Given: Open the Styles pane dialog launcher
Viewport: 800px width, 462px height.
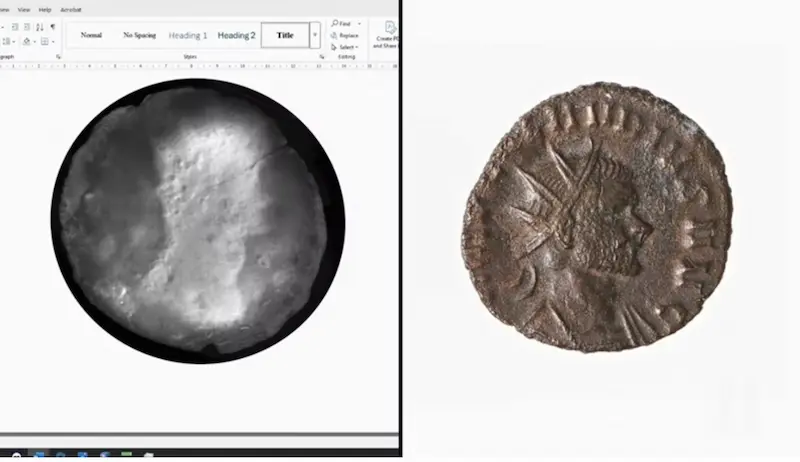Looking at the screenshot, I should tap(321, 57).
